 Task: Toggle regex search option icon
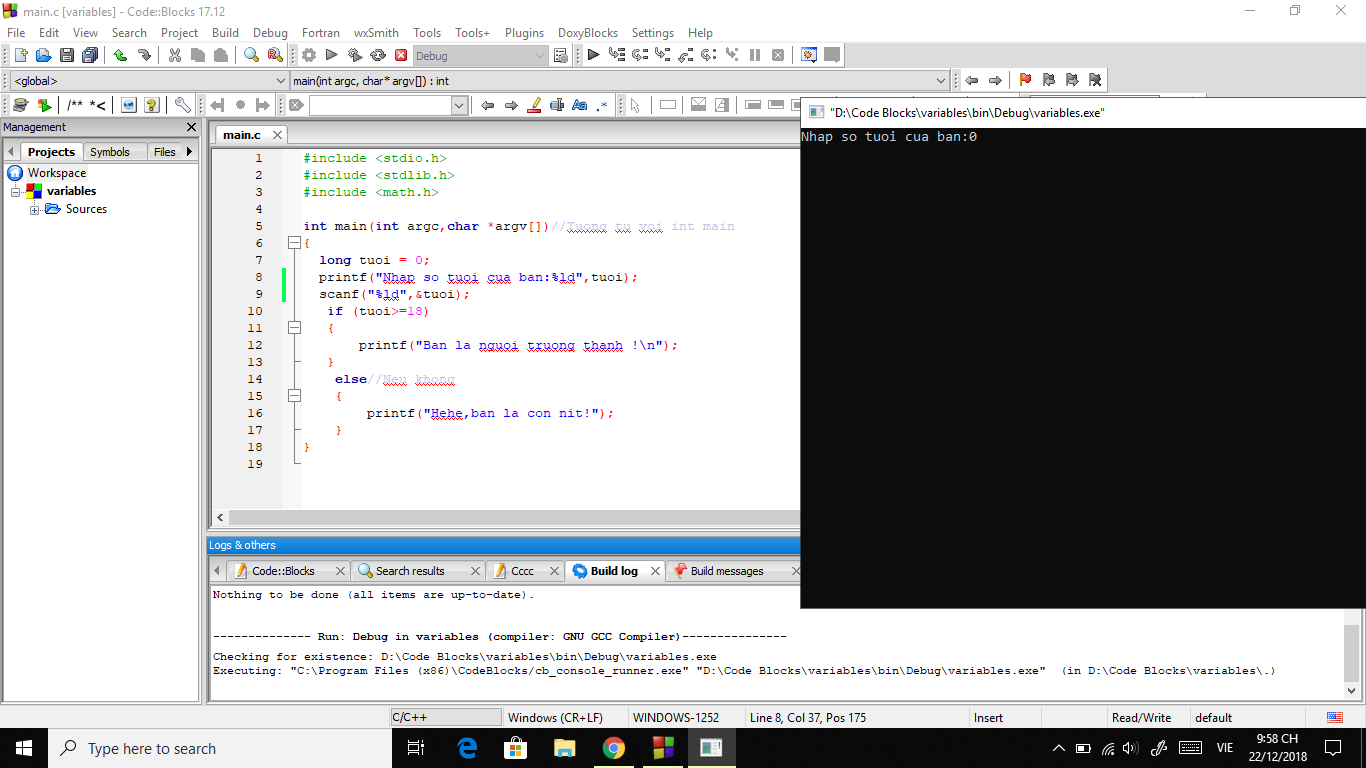click(x=602, y=105)
